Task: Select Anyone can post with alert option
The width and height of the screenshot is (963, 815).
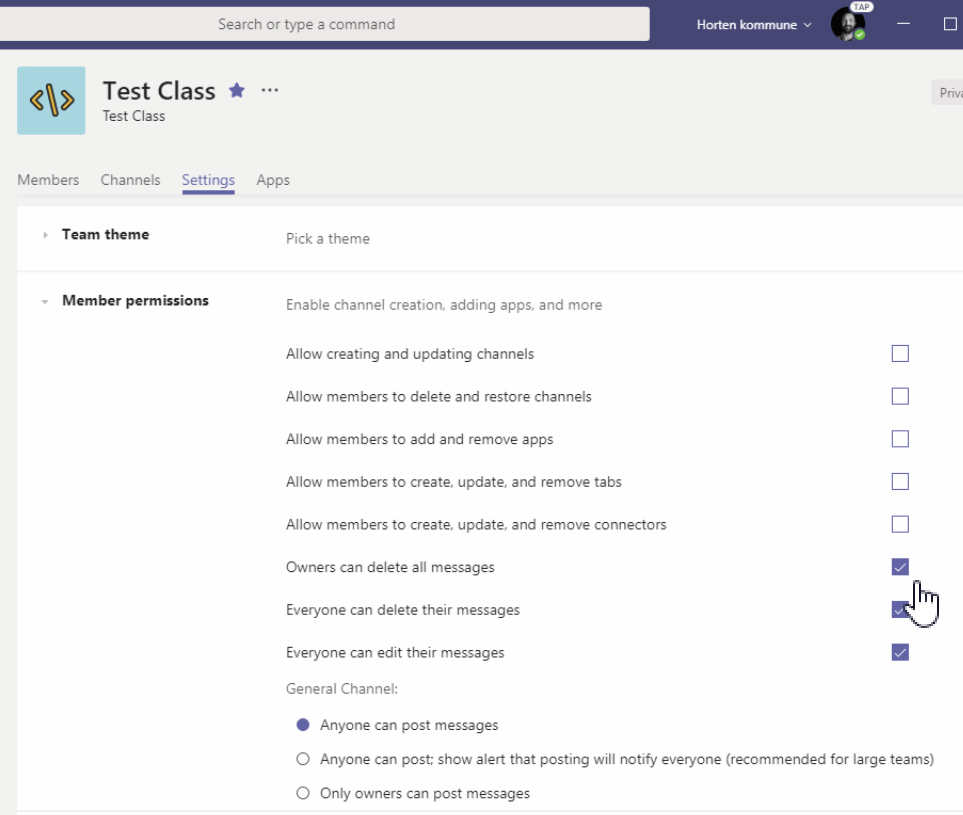Action: pyautogui.click(x=303, y=759)
